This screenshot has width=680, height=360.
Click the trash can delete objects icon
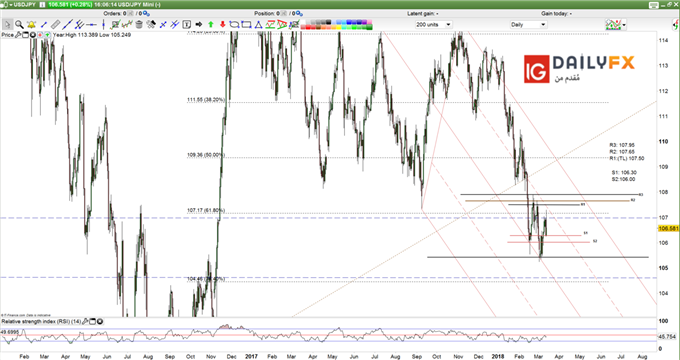[x=139, y=24]
